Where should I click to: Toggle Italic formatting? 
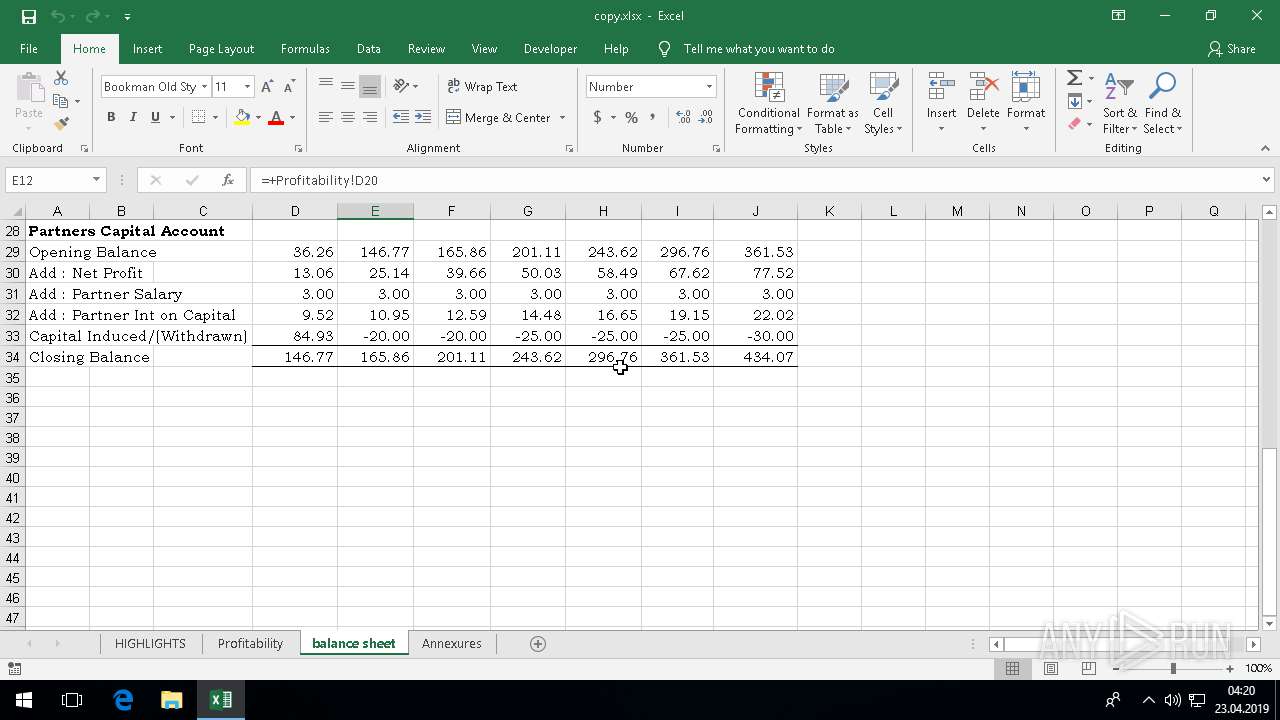click(133, 117)
